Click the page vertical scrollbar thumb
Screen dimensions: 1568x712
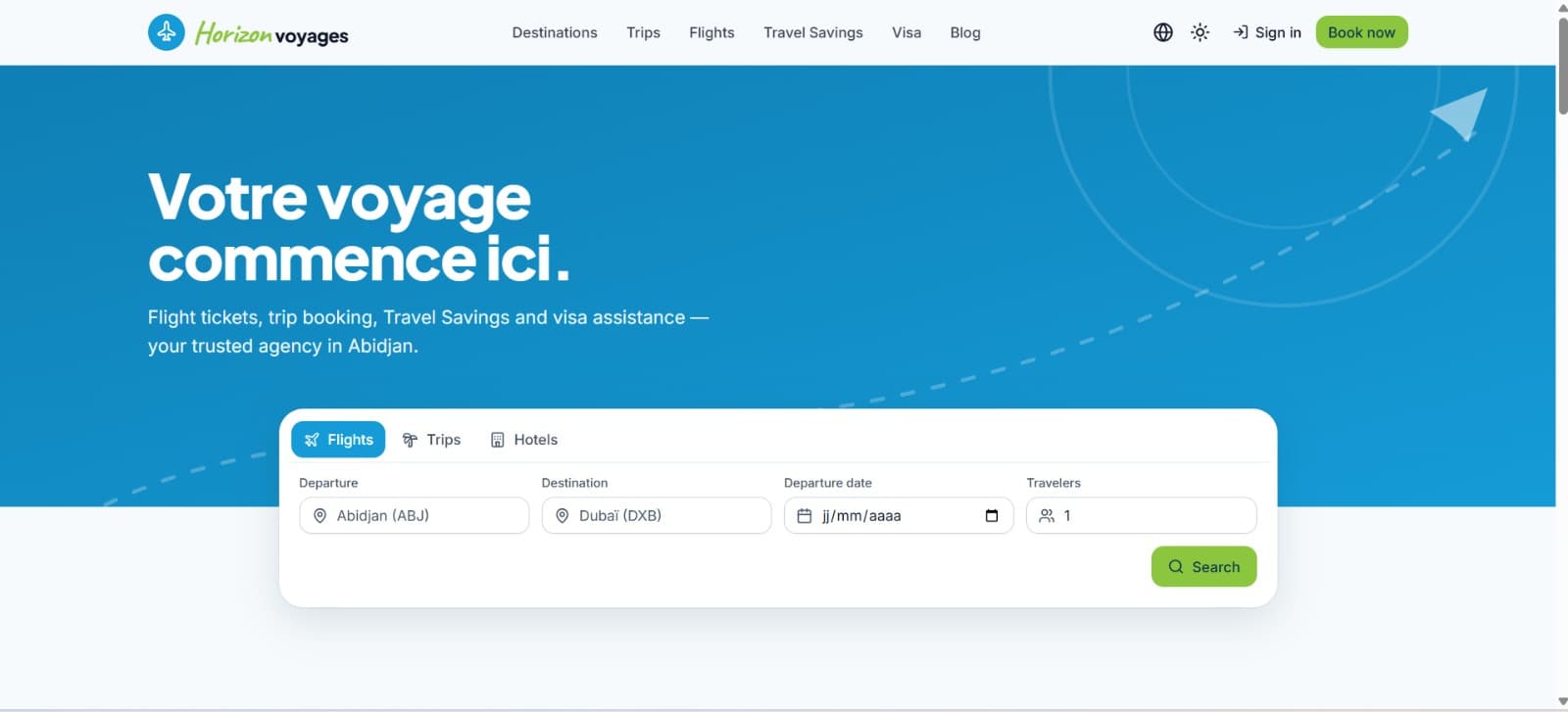coord(1562,65)
